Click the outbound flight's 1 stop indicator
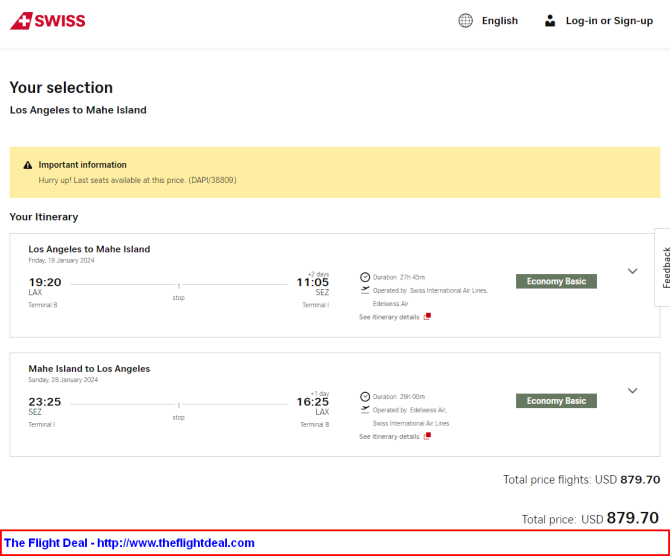Screen dimensions: 670x556 pos(179,291)
